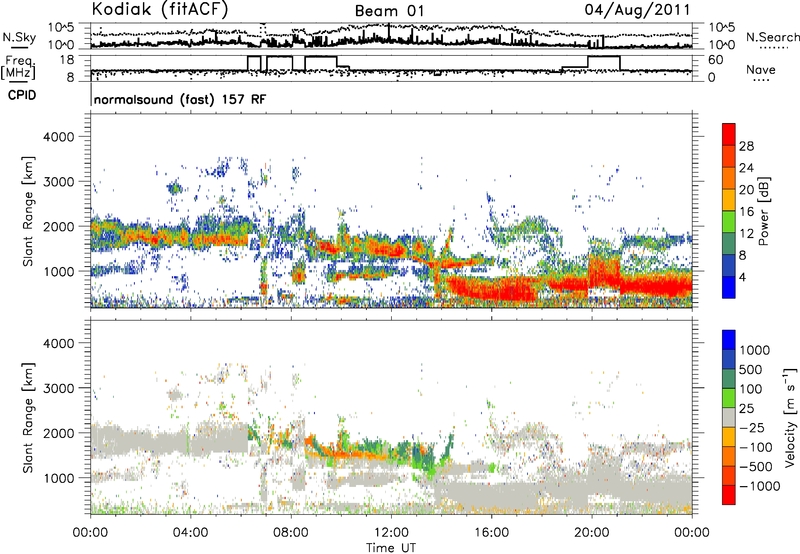Click the 'Power [dB]' colorbar label
This screenshot has width=800, height=554.
tap(763, 211)
